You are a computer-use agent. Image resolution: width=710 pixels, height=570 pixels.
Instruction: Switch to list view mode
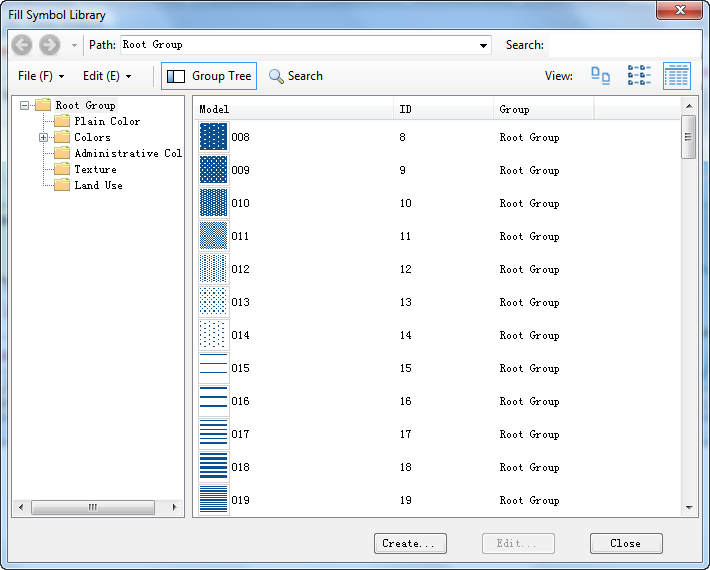click(x=639, y=76)
